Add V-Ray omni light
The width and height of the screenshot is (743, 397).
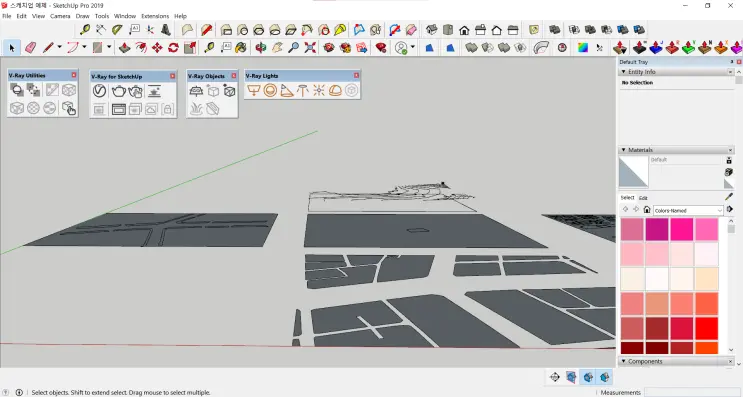point(318,90)
